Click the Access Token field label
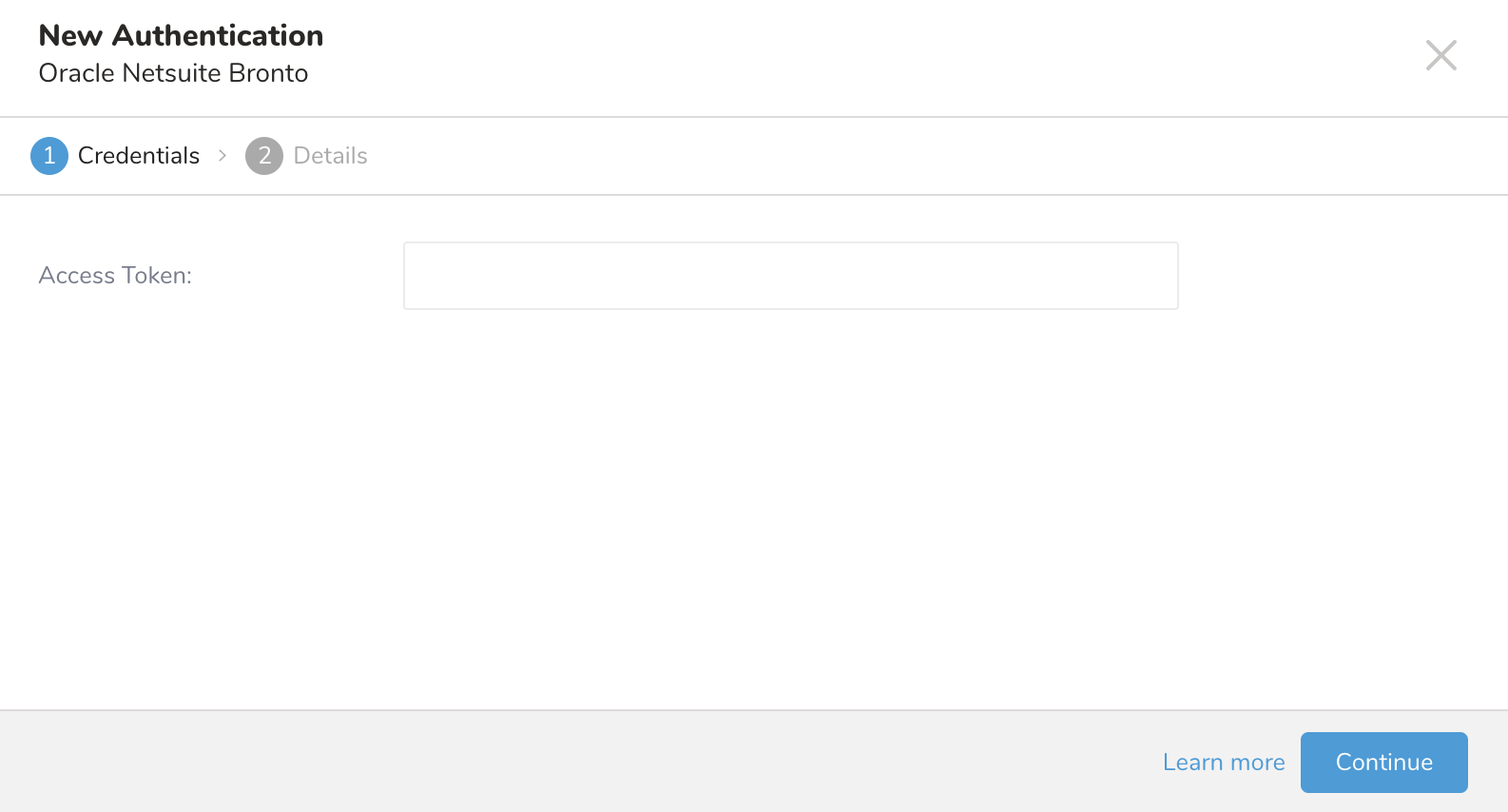 [115, 276]
